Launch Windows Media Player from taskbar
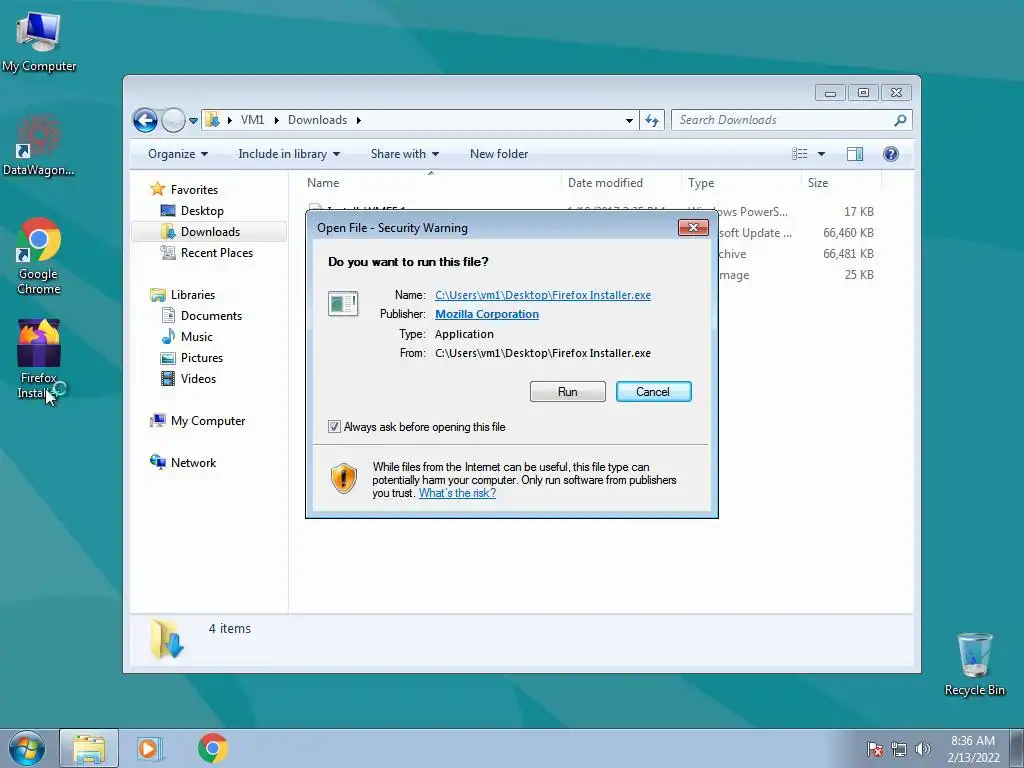Viewport: 1024px width, 768px height. click(x=150, y=748)
